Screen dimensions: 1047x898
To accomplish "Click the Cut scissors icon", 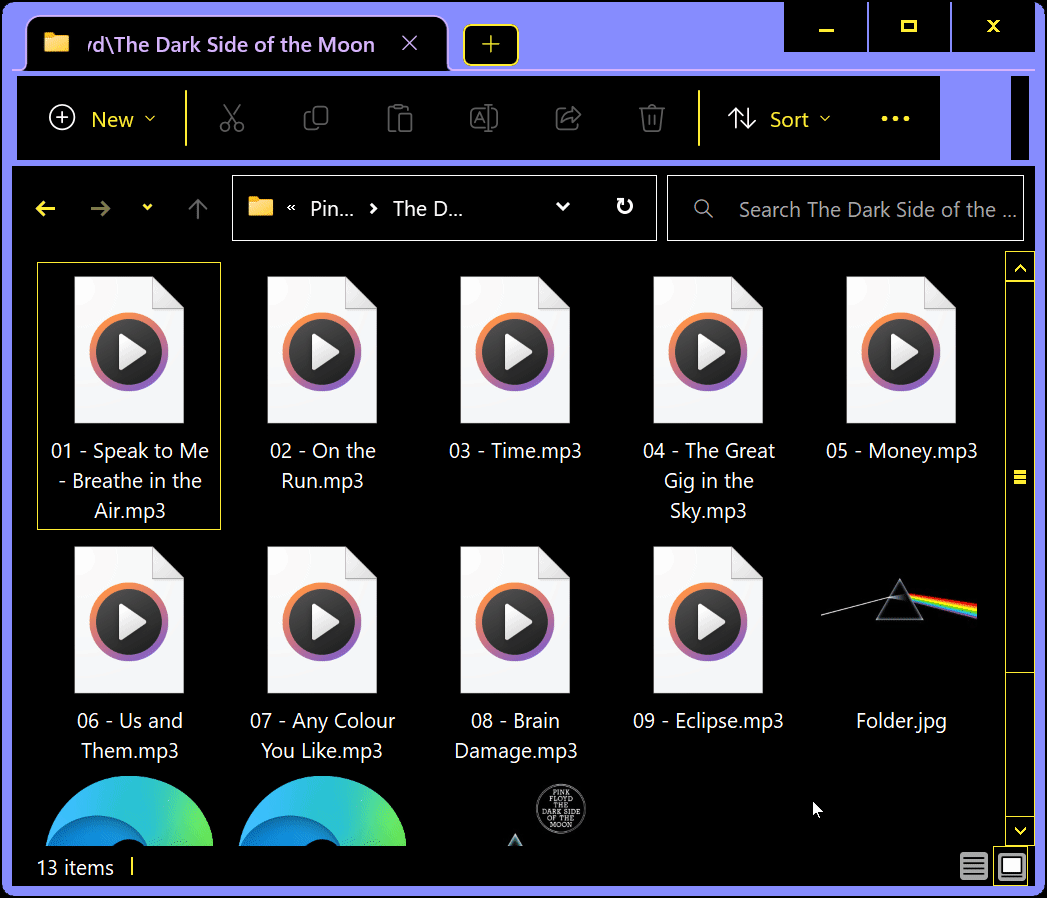I will [232, 118].
